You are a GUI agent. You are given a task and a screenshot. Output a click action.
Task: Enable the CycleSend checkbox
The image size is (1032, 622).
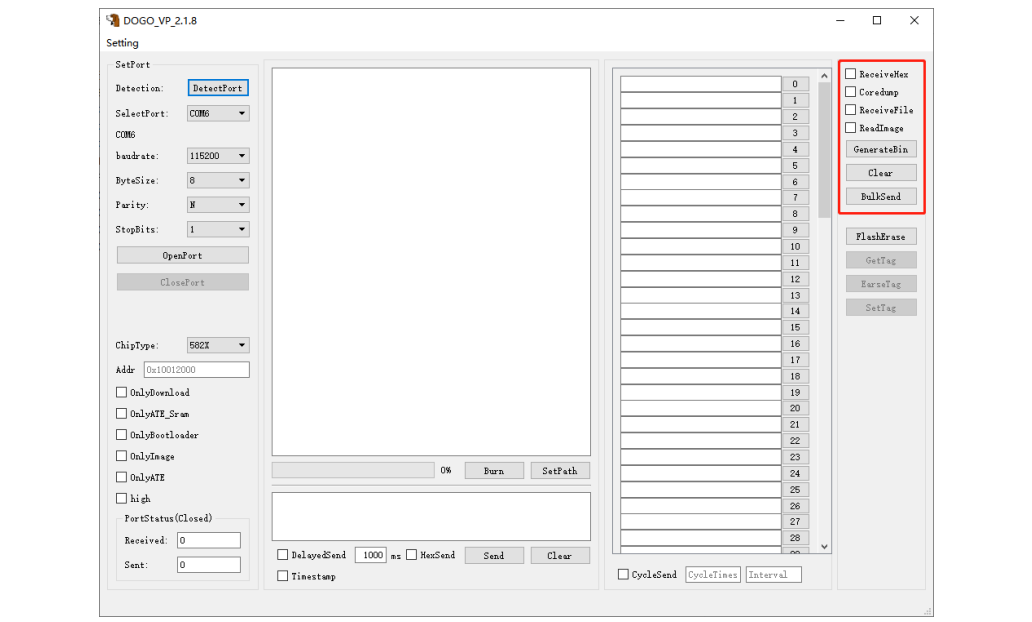pyautogui.click(x=623, y=574)
